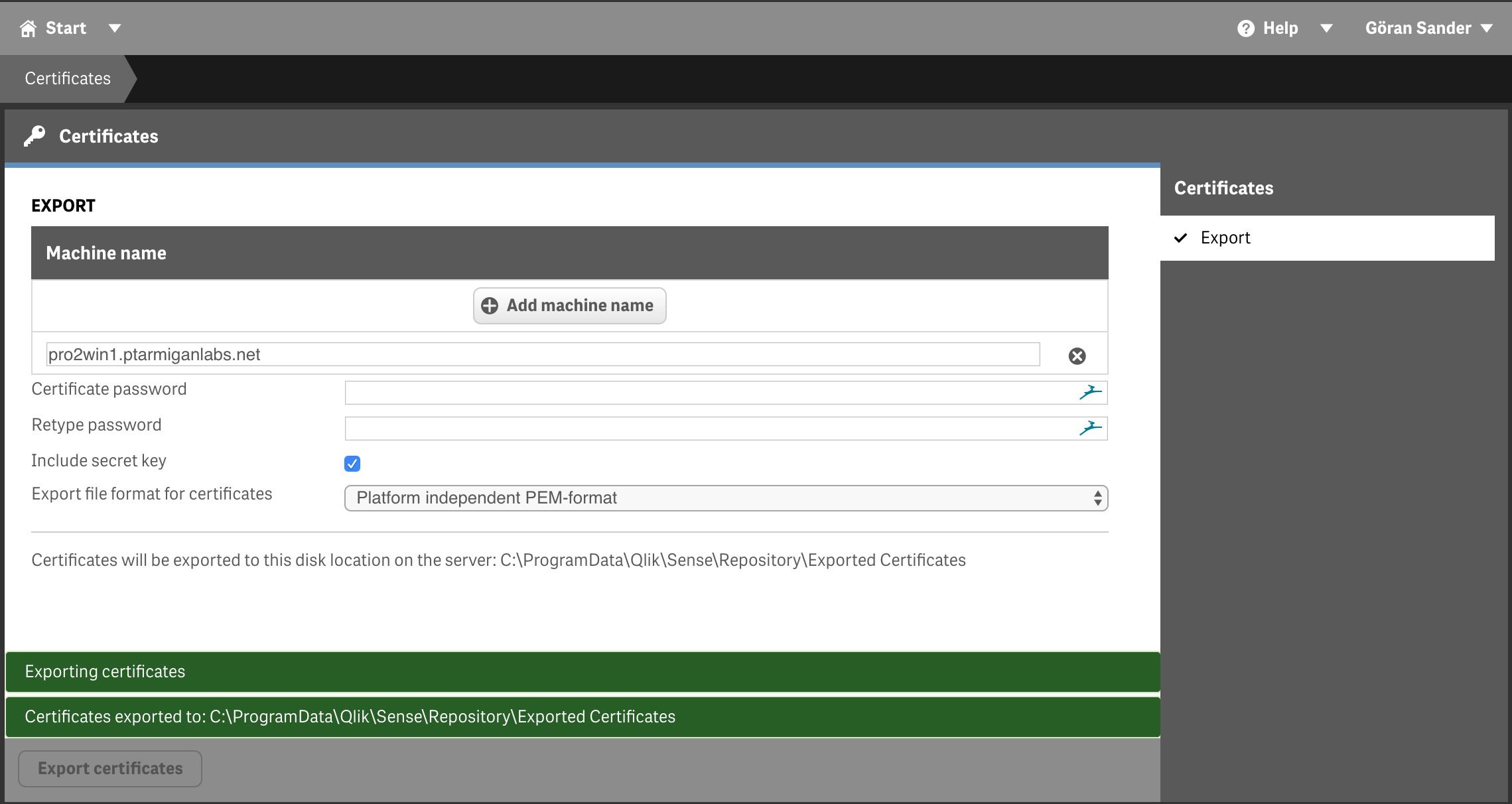The width and height of the screenshot is (1512, 804).
Task: Click the Qlik icon in Retype password field
Action: pos(1090,428)
